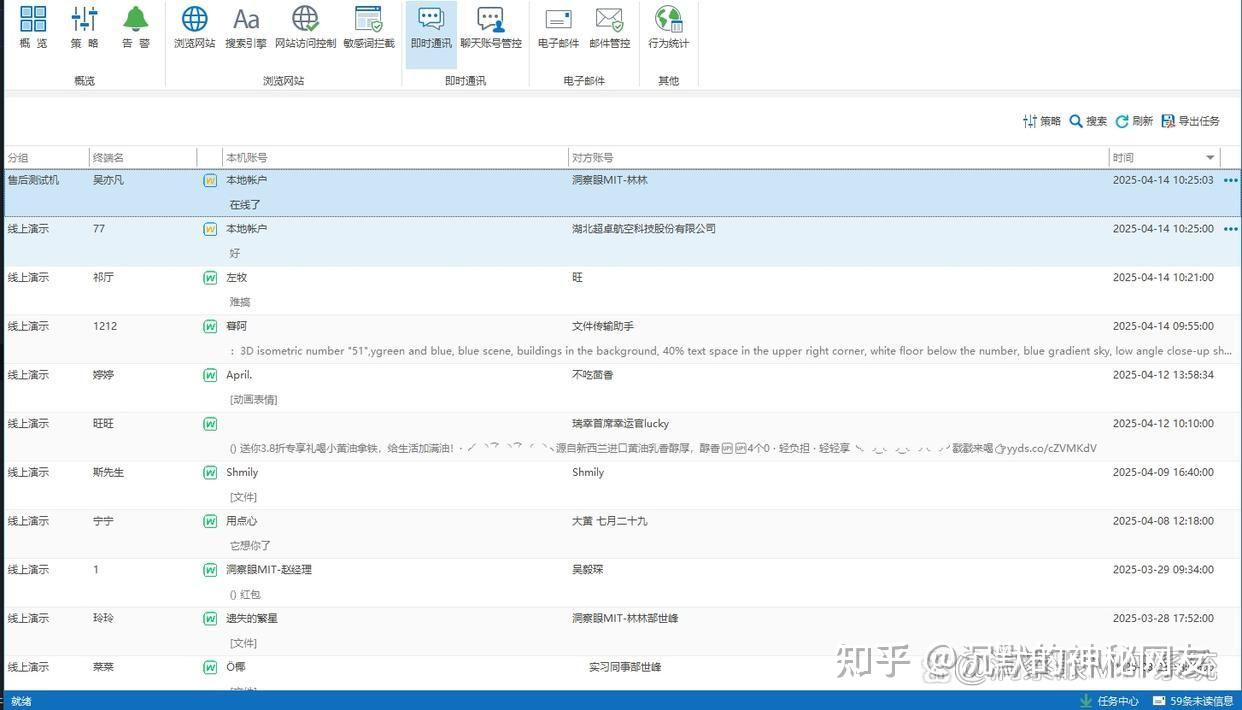Select the 3D isometric number message text
This screenshot has width=1242, height=710.
(731, 351)
